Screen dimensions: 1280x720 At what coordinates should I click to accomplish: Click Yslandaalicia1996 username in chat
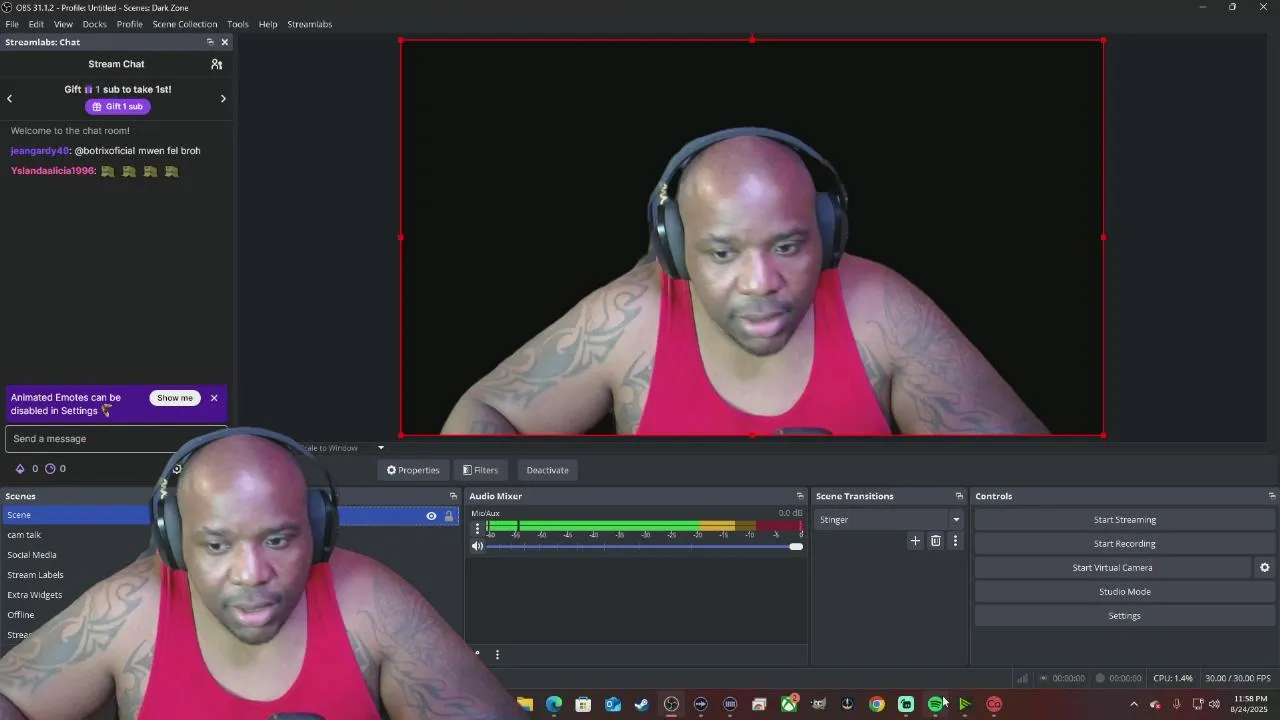coord(52,171)
